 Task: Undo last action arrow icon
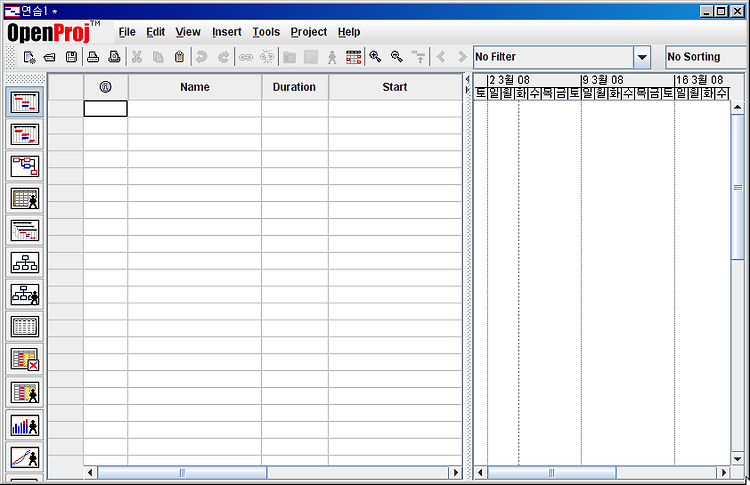coord(201,57)
